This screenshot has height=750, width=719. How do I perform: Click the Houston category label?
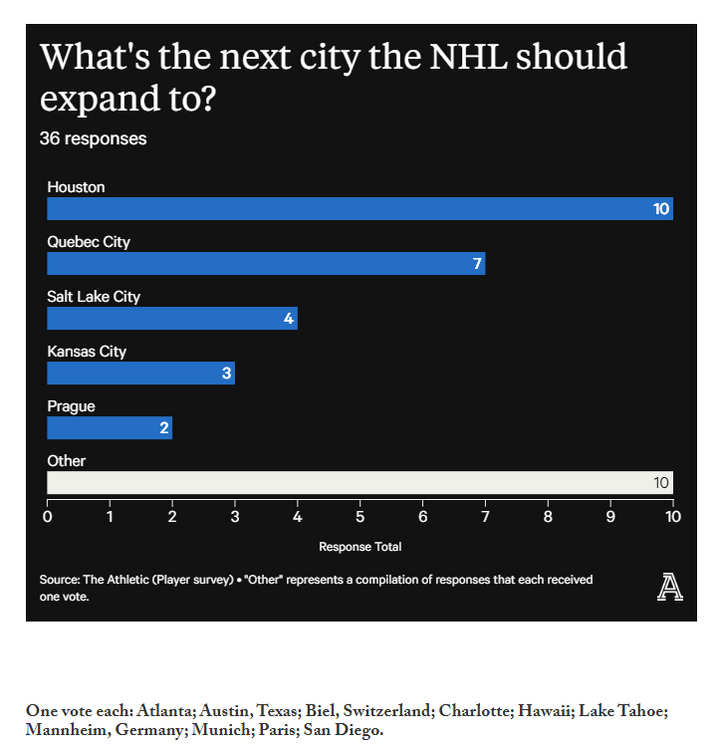pos(76,187)
